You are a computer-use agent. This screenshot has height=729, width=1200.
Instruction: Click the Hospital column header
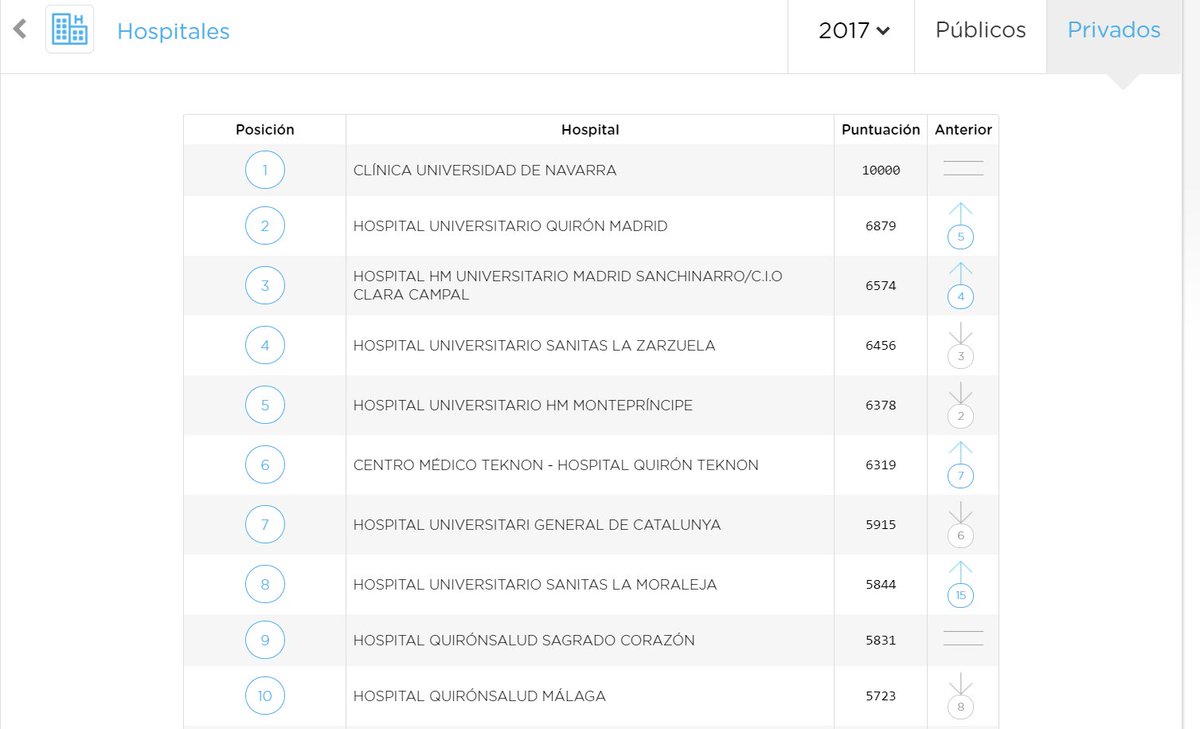[x=590, y=129]
